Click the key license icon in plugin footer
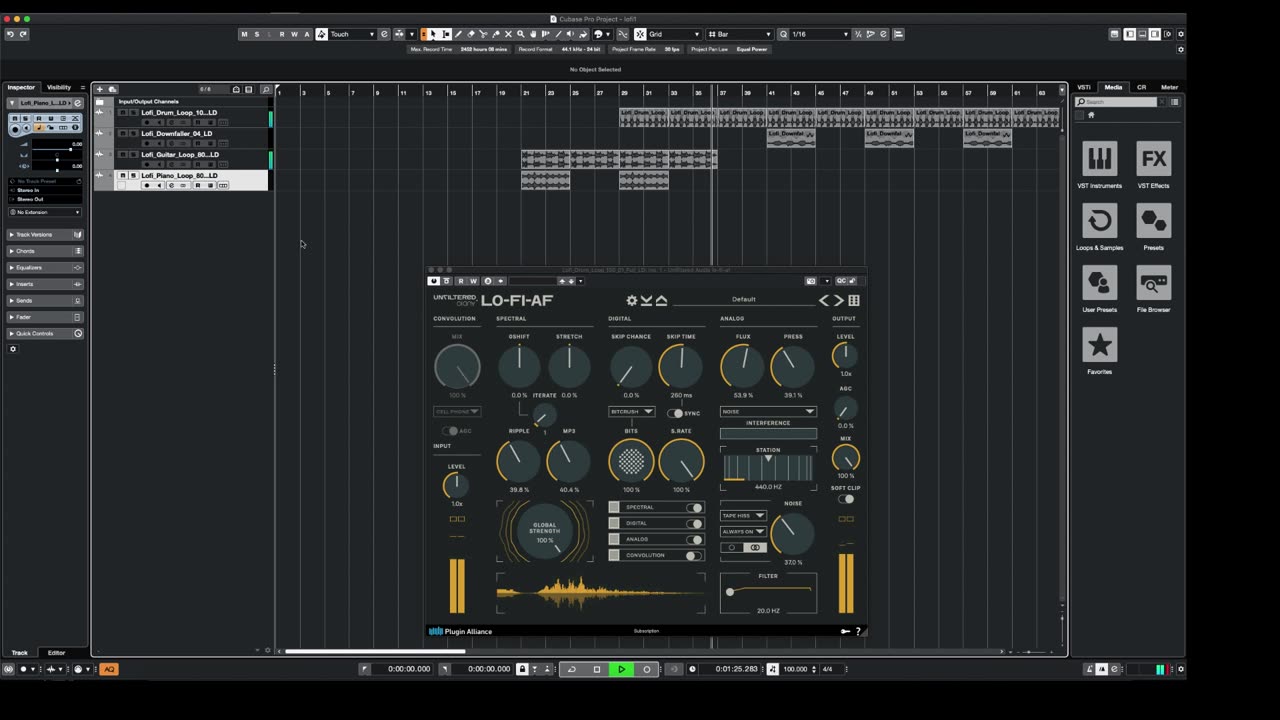Image resolution: width=1280 pixels, height=720 pixels. click(x=845, y=631)
